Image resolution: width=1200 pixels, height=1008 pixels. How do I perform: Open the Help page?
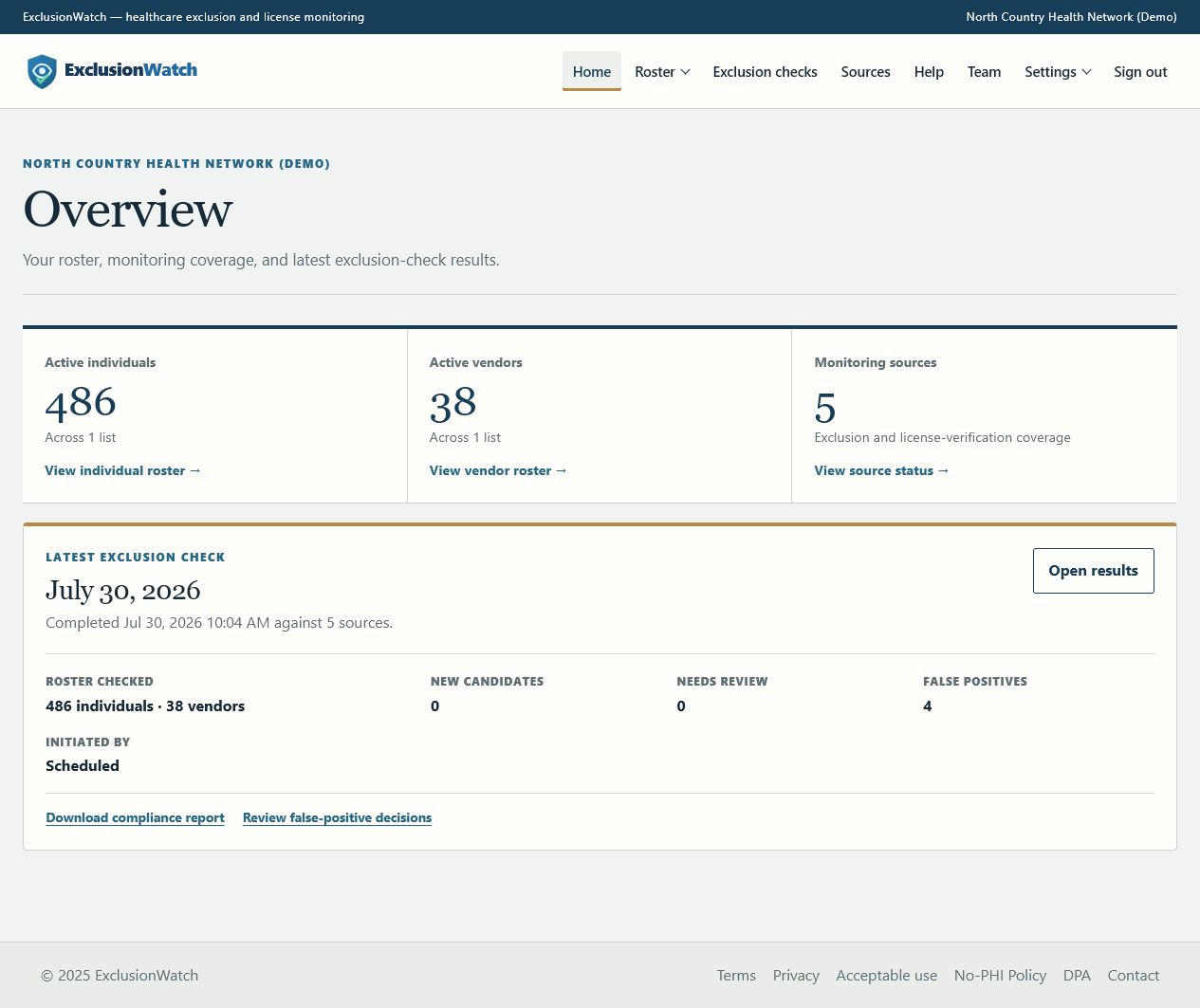929,72
